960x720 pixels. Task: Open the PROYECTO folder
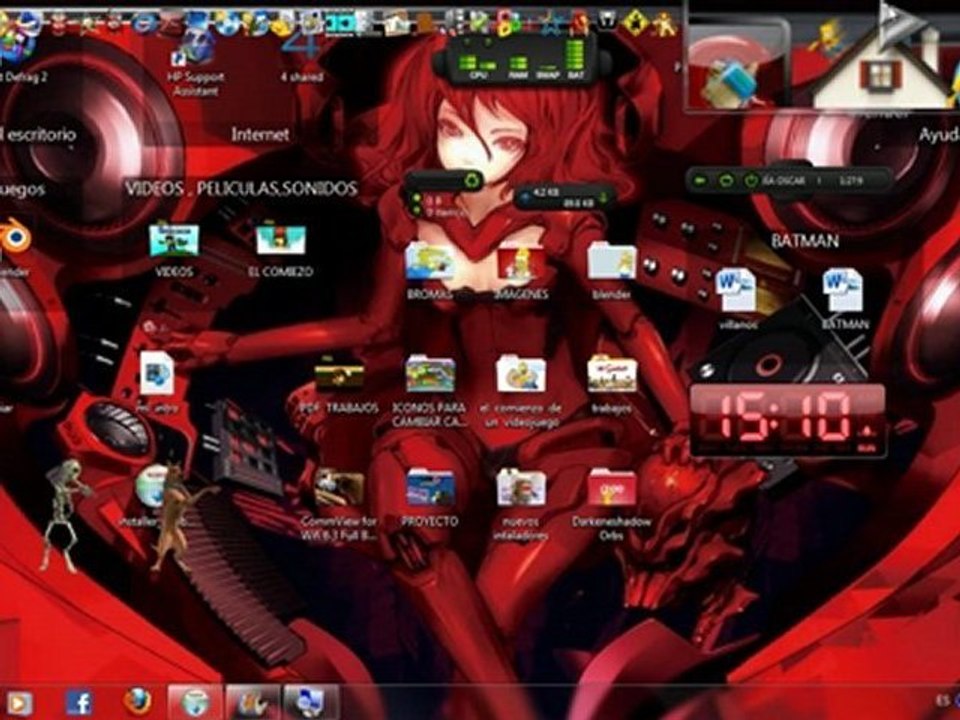click(x=430, y=498)
